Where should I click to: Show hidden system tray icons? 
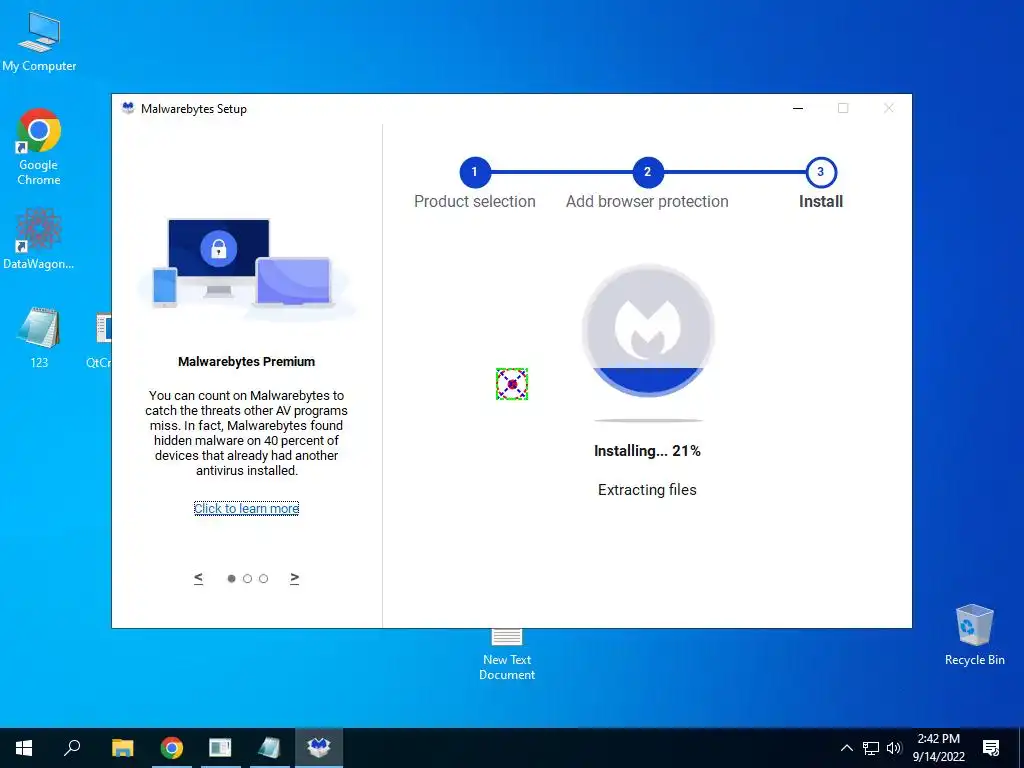(846, 748)
